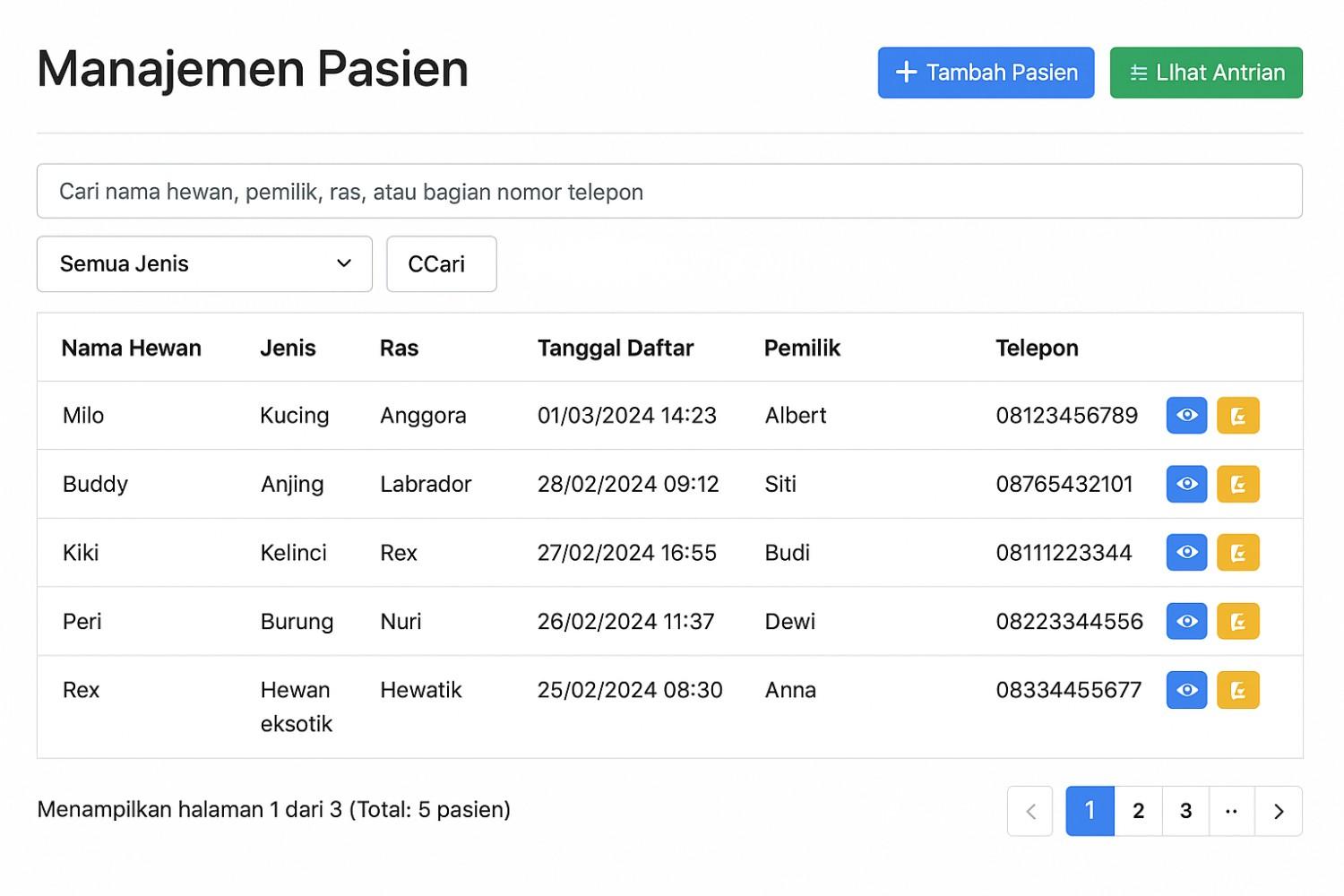The height and width of the screenshot is (896, 1344).
Task: Edit Peri's patient record icon
Action: coord(1238,621)
